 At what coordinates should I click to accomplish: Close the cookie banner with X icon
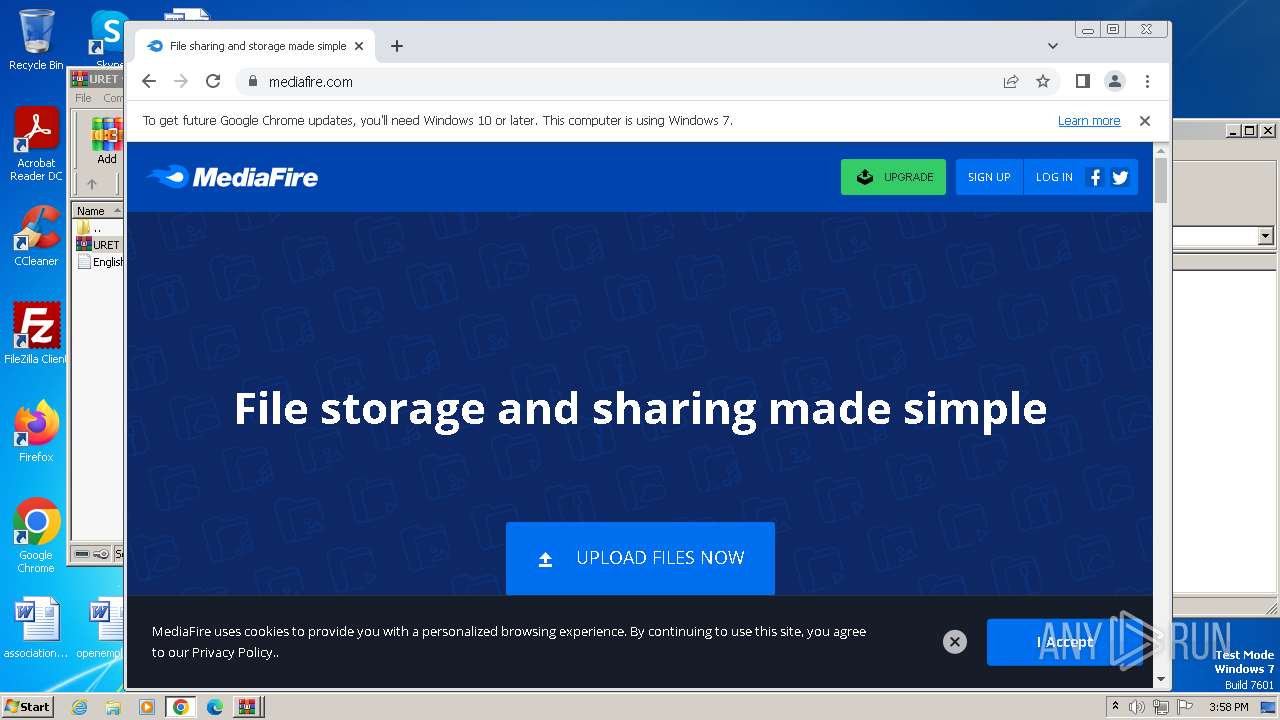pos(955,642)
